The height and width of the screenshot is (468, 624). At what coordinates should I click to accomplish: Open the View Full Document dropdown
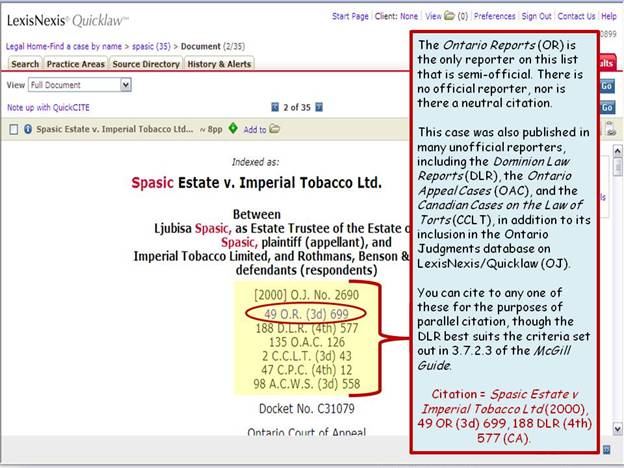(80, 85)
